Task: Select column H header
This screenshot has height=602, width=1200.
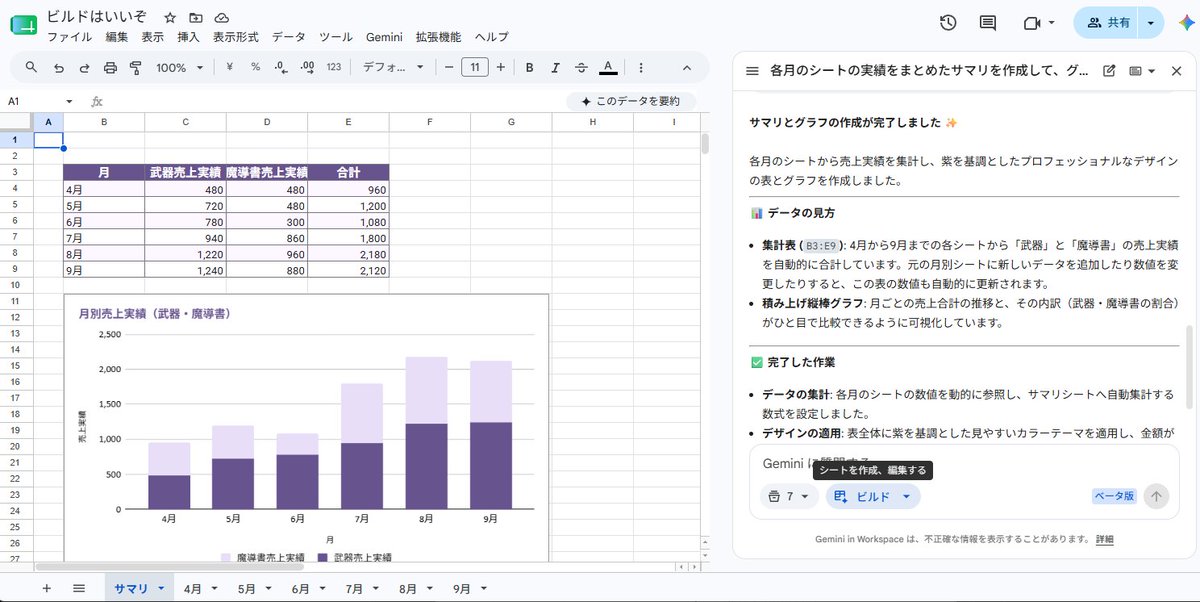Action: tap(592, 122)
